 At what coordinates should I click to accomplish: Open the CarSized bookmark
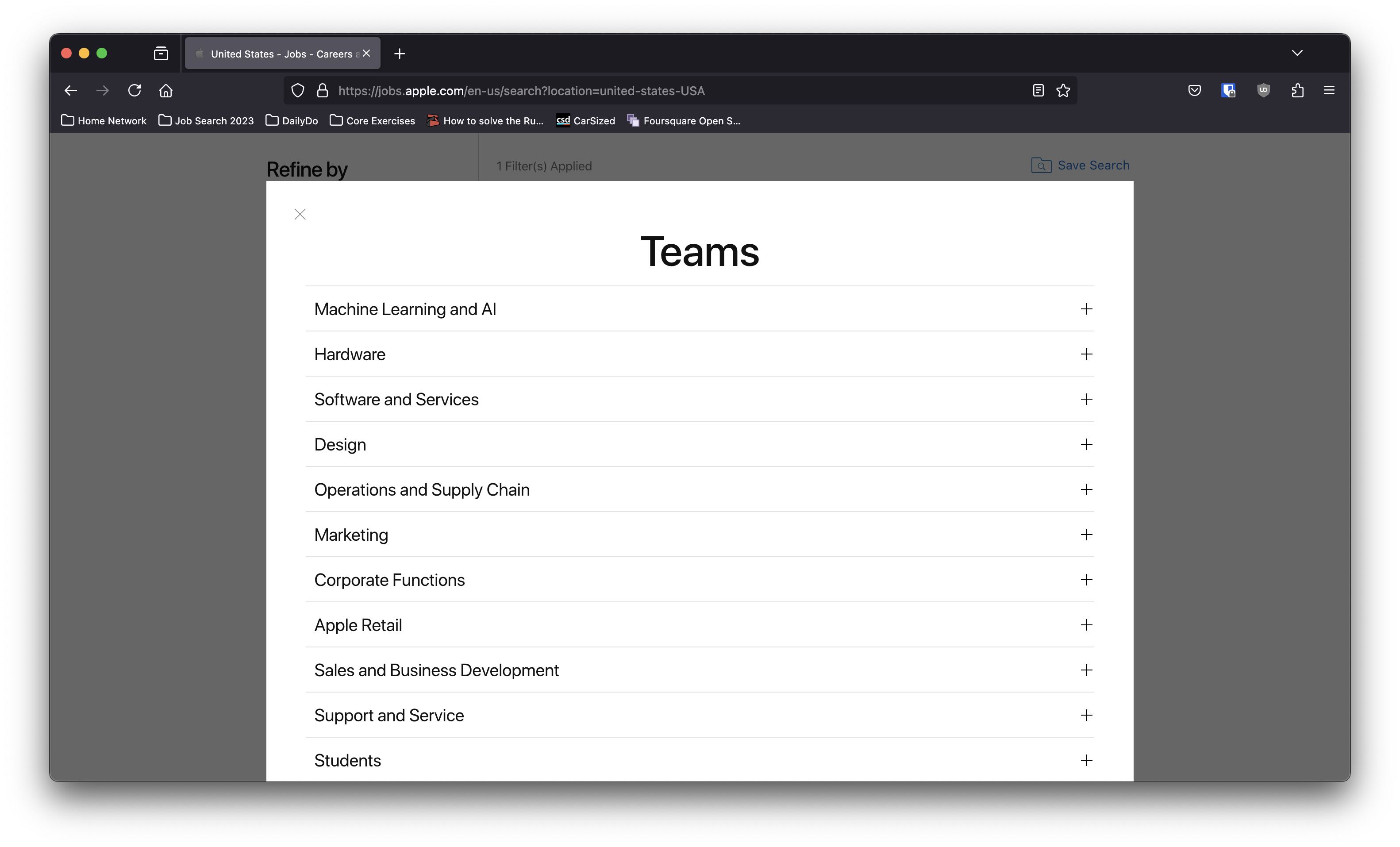click(x=586, y=120)
